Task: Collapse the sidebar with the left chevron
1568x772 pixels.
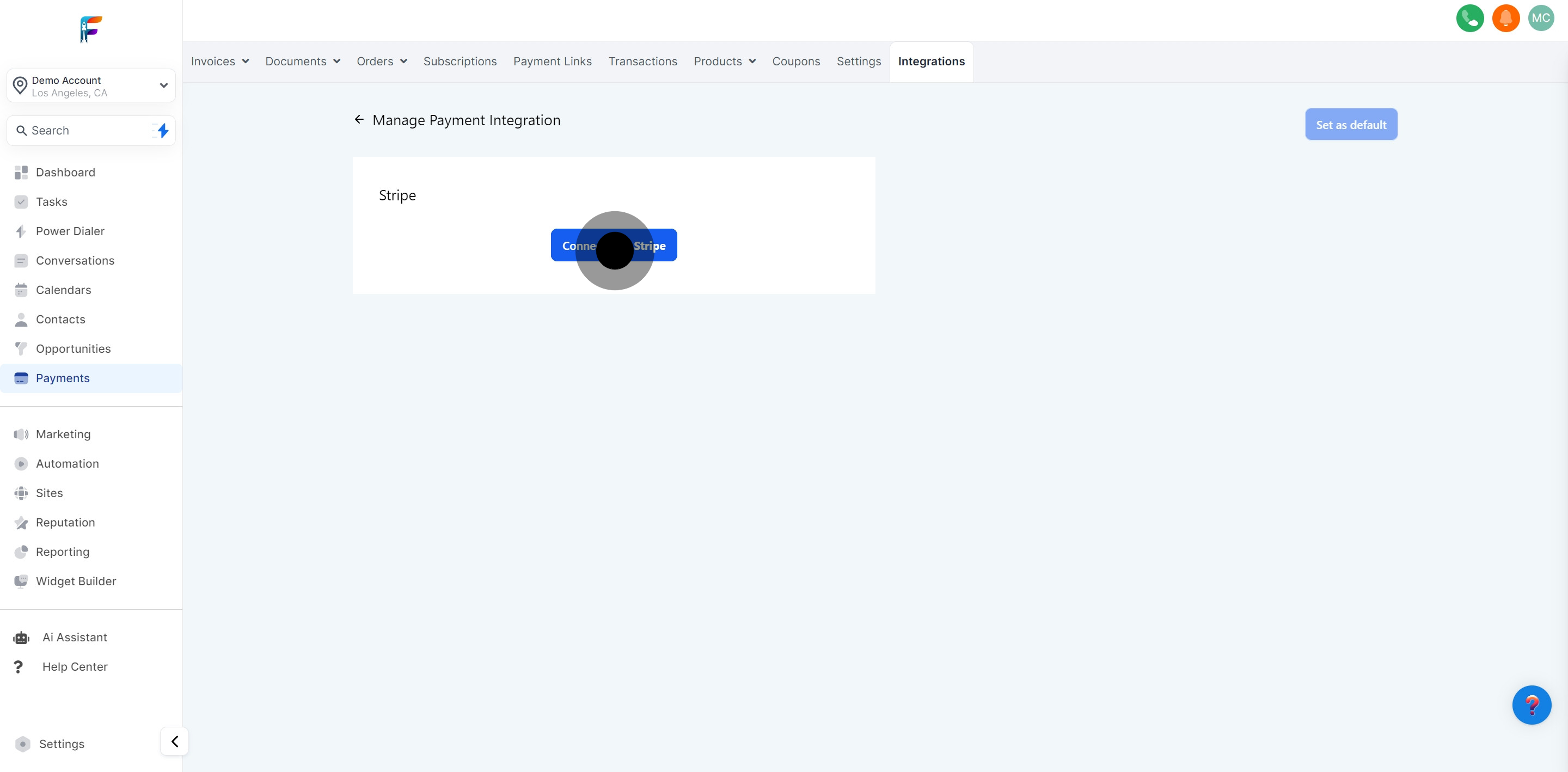Action: pyautogui.click(x=175, y=741)
